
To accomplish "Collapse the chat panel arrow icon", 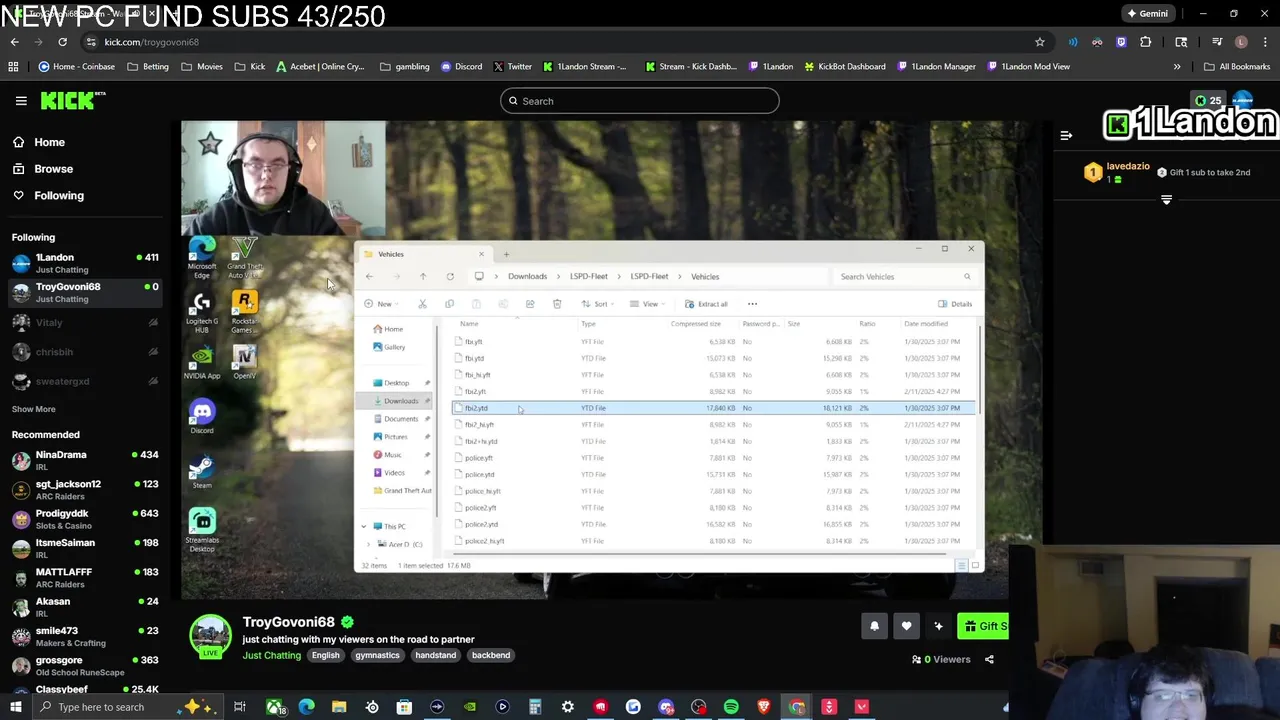I will tap(1066, 135).
